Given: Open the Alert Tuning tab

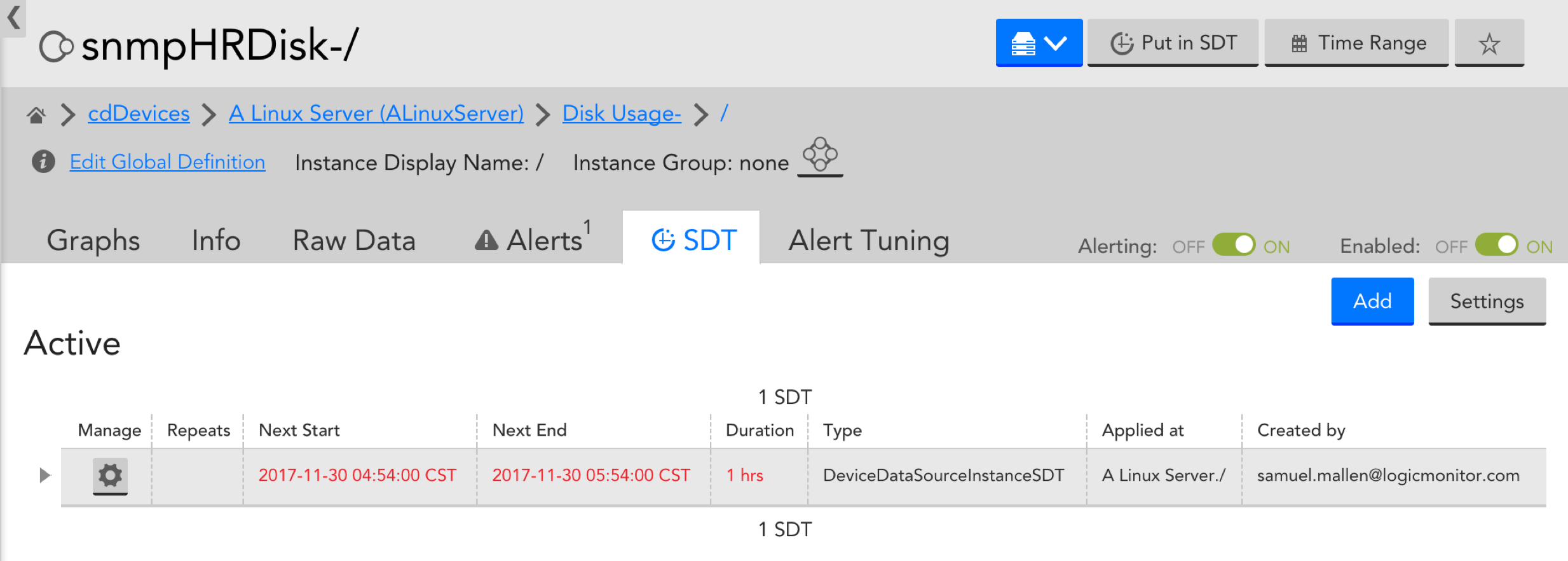Looking at the screenshot, I should click(x=868, y=240).
